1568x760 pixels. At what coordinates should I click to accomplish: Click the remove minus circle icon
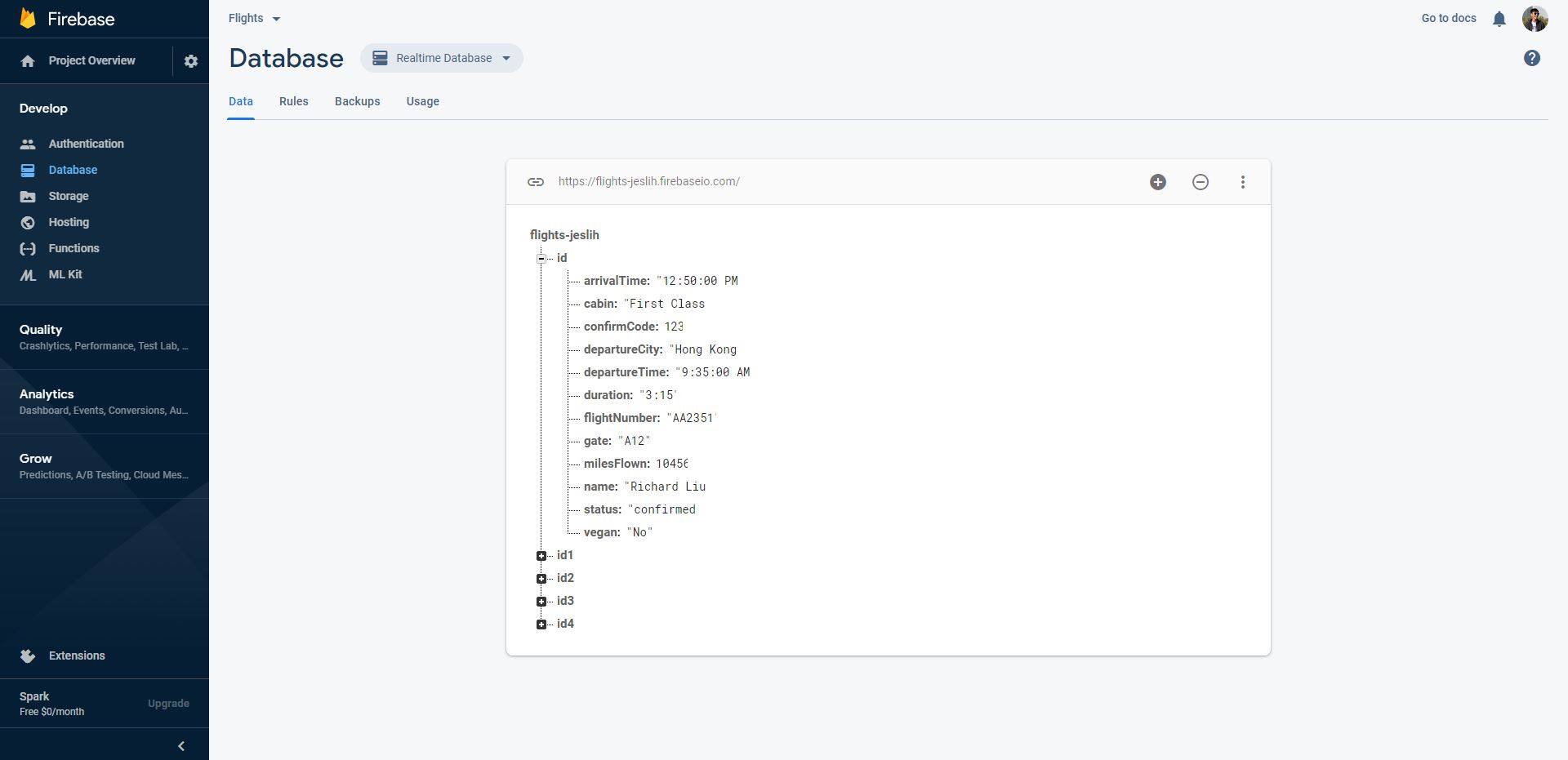pos(1200,182)
